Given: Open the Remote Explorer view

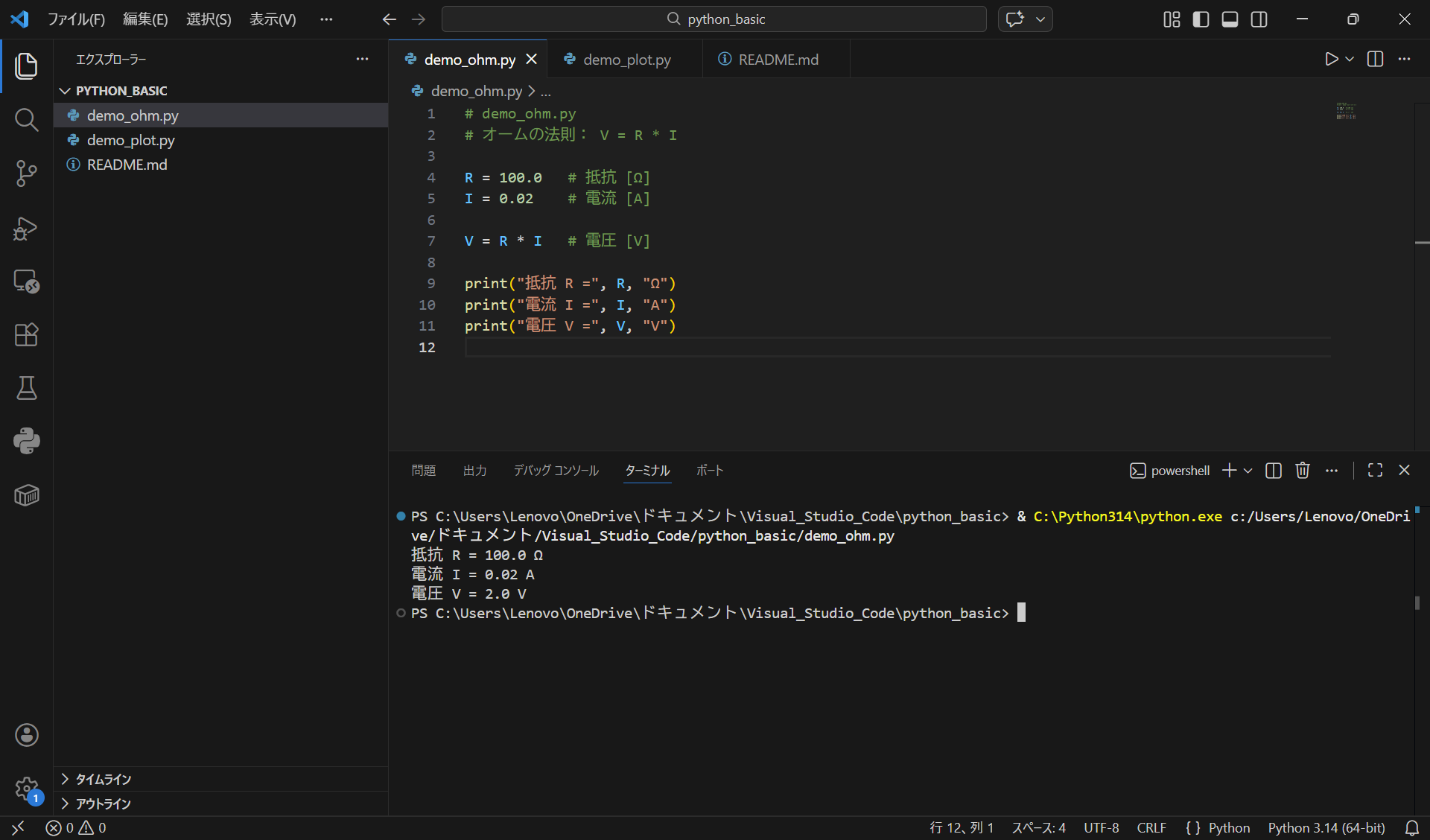Looking at the screenshot, I should pyautogui.click(x=27, y=281).
